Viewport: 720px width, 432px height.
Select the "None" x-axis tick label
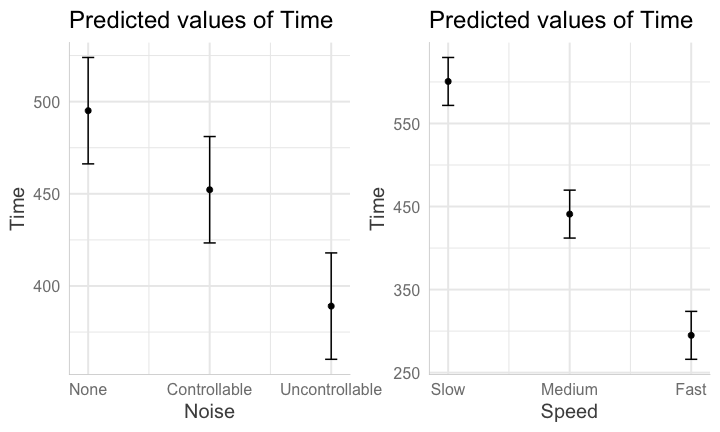tap(88, 389)
